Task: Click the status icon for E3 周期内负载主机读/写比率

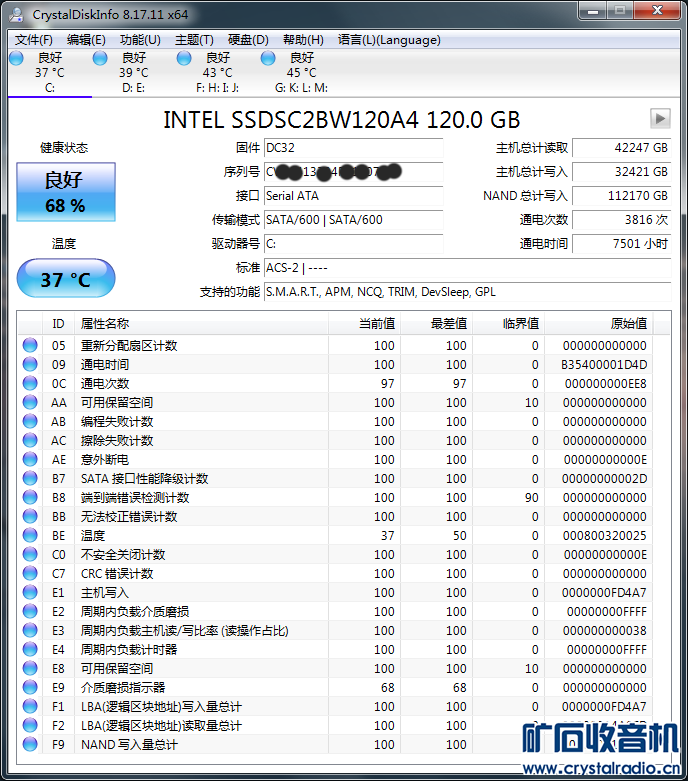Action: [x=30, y=630]
